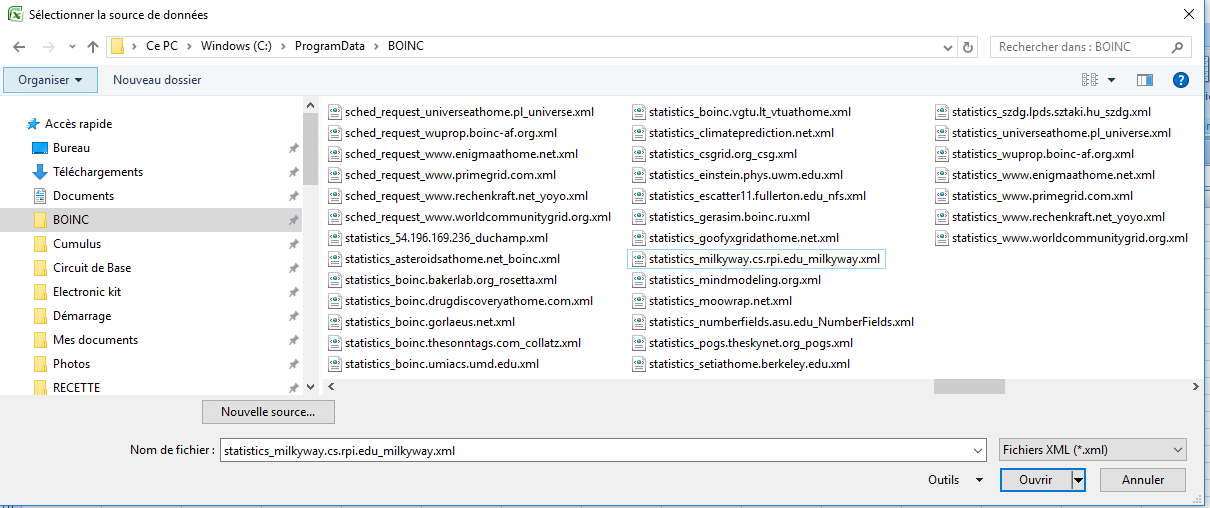
Task: Go up one folder level
Action: click(x=93, y=47)
